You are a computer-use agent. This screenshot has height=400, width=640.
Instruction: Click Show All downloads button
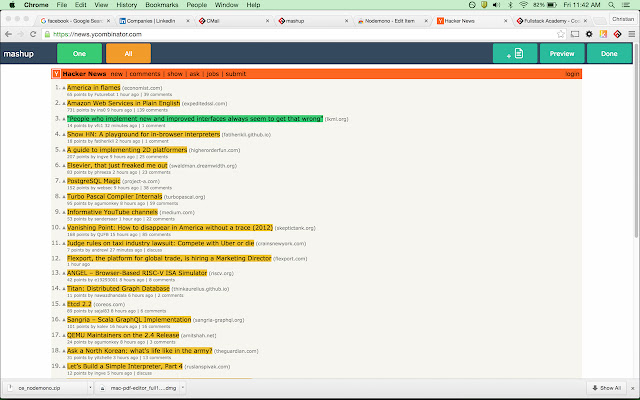[x=607, y=388]
